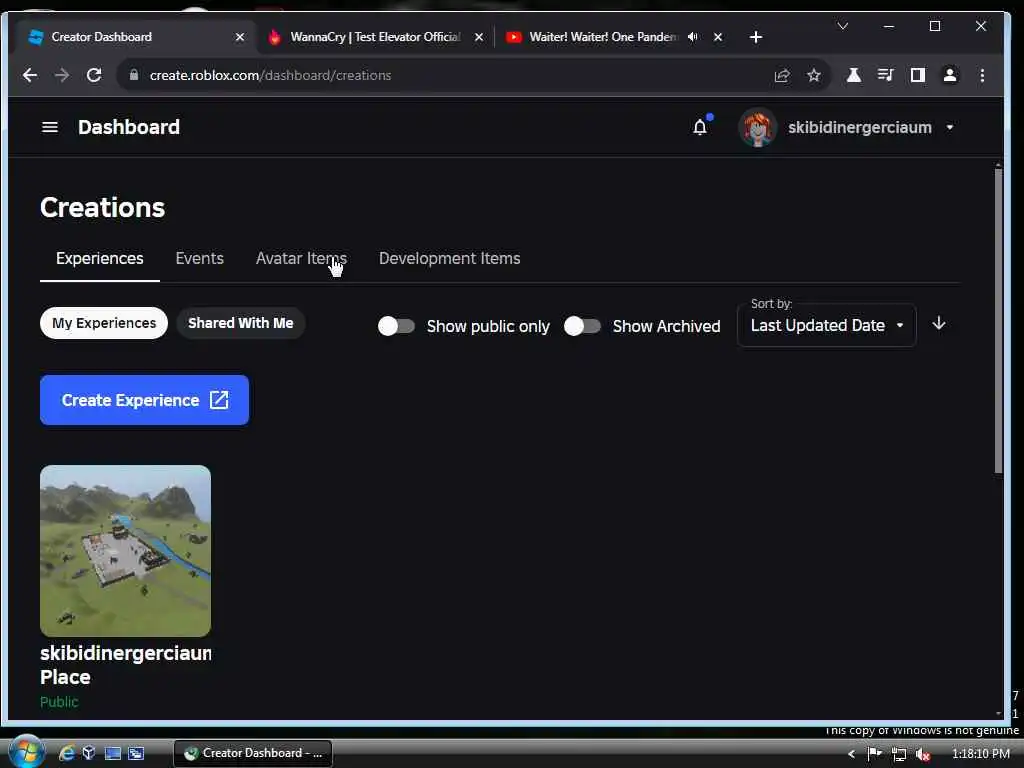This screenshot has width=1024, height=768.
Task: Close the Waiter! Waiter! YouTube tab
Action: [718, 37]
